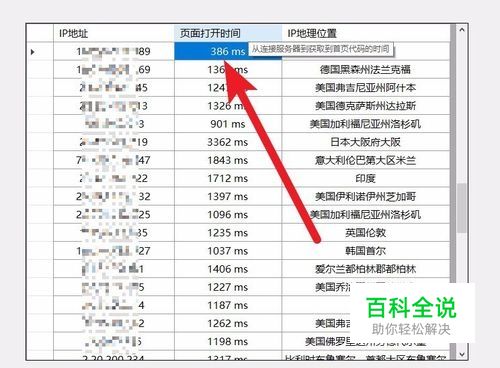Select the IP address cell in 3362 ms row
This screenshot has height=368, width=500.
point(114,142)
